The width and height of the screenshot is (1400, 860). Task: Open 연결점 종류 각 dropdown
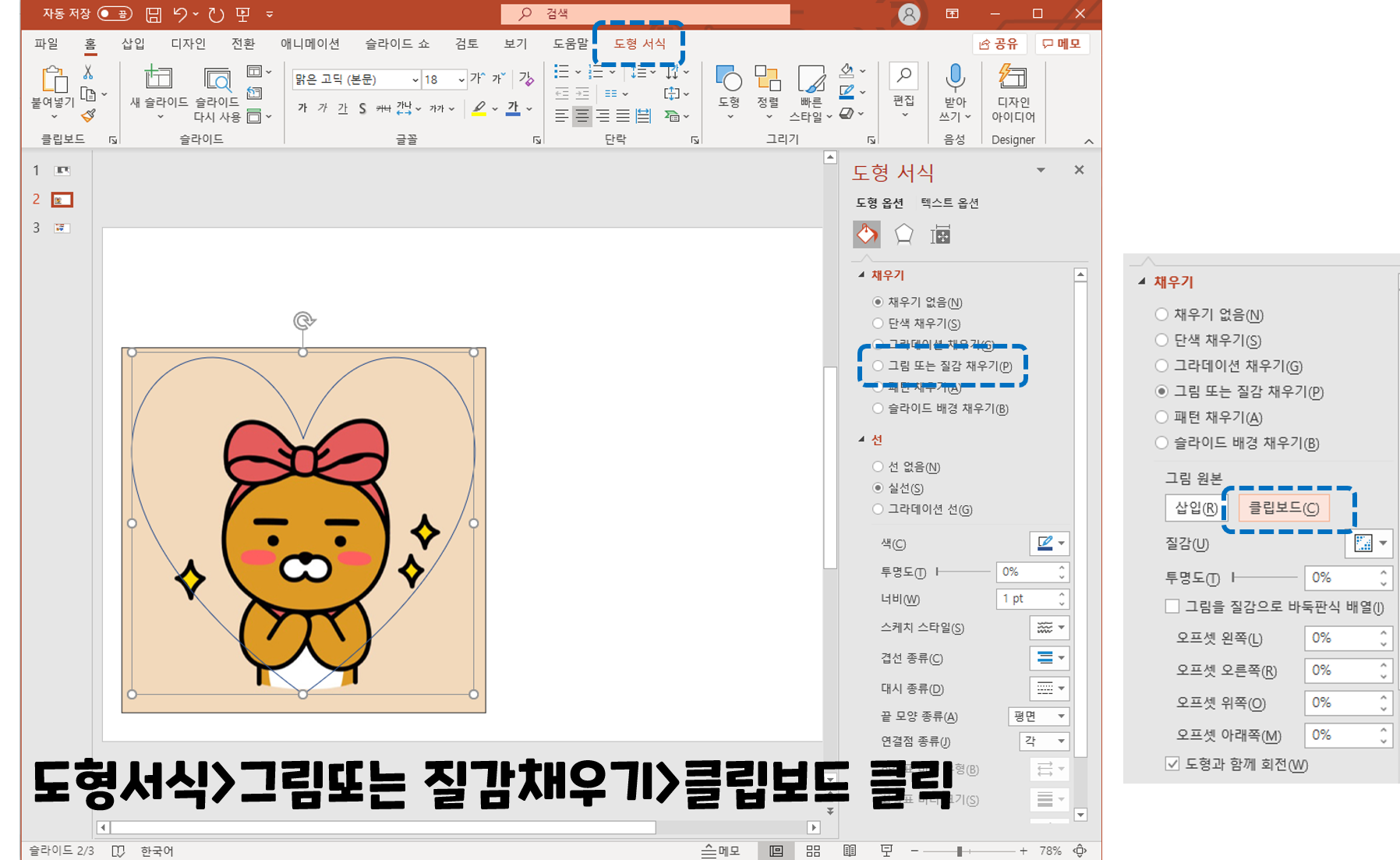pyautogui.click(x=1045, y=741)
